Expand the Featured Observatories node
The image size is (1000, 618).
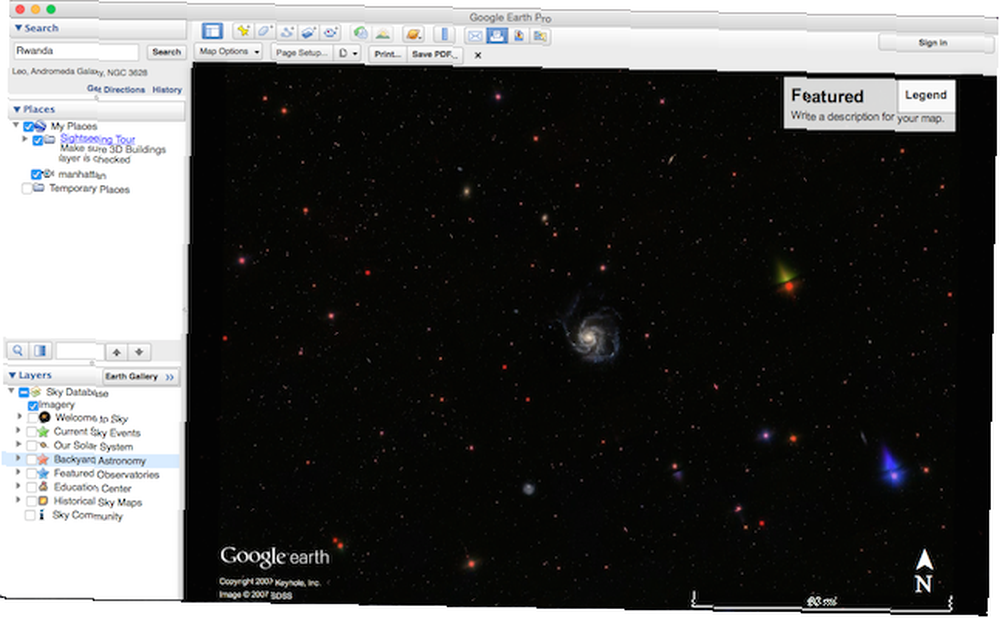click(18, 472)
